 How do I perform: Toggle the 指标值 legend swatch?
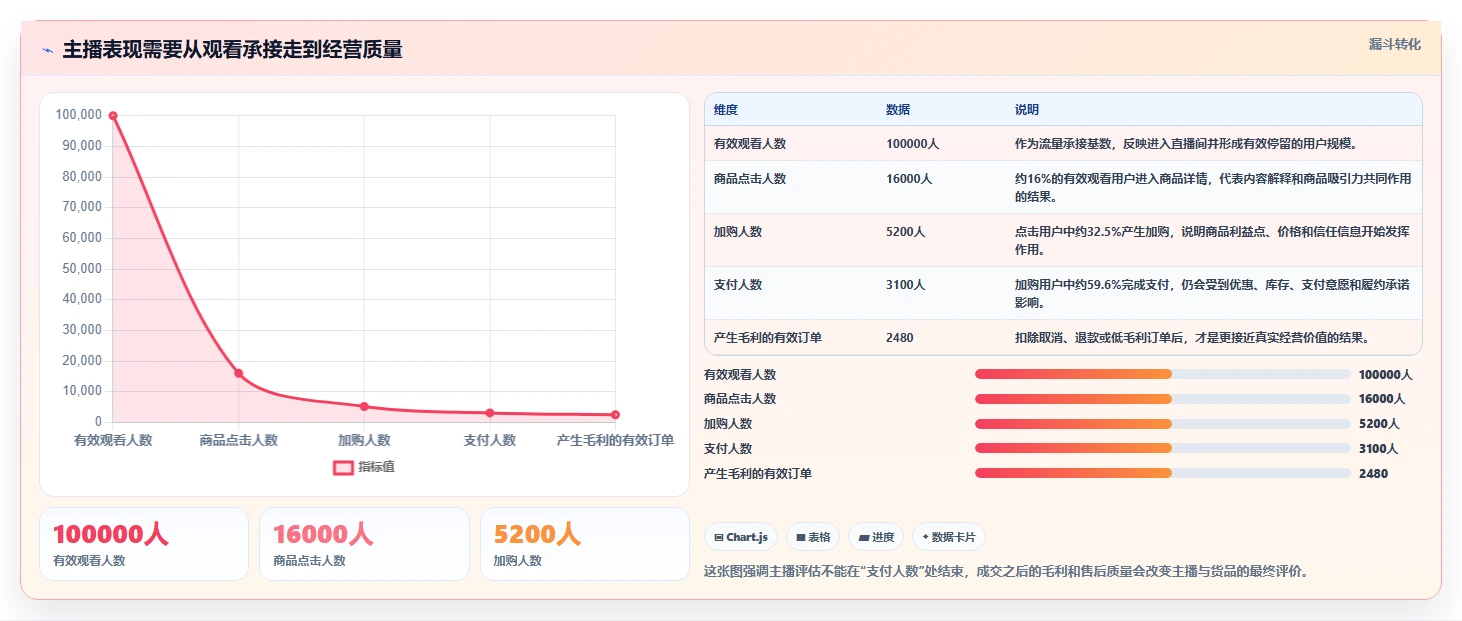343,467
